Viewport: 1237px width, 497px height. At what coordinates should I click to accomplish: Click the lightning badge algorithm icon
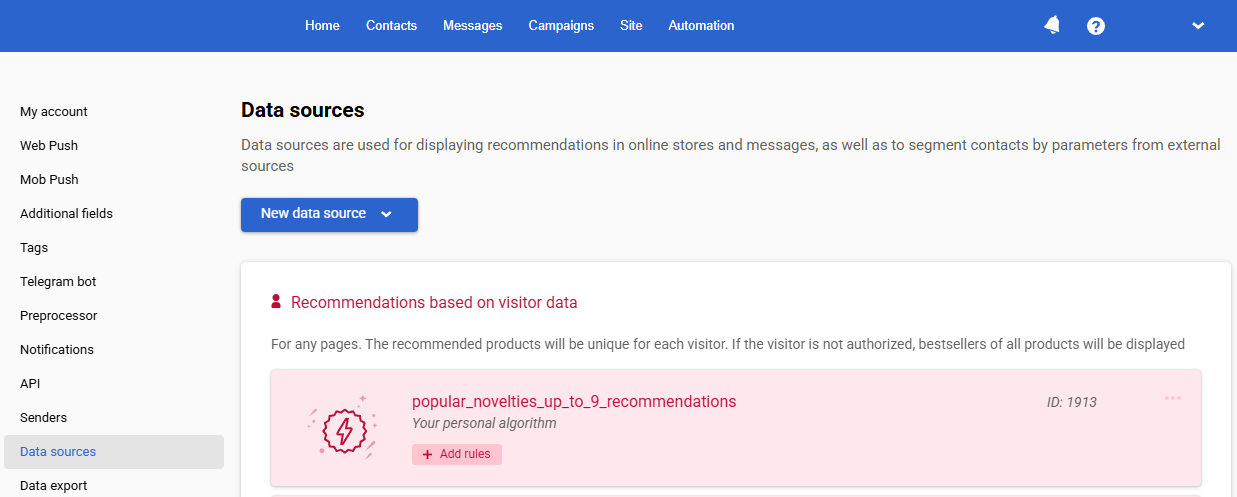pos(344,429)
